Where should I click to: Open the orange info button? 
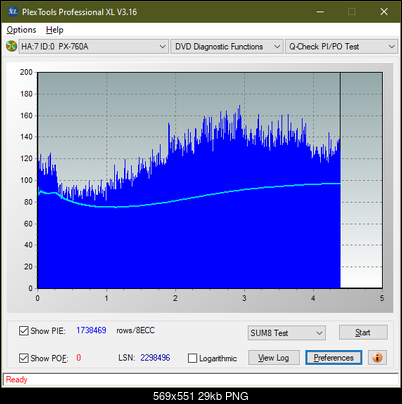pyautogui.click(x=377, y=358)
